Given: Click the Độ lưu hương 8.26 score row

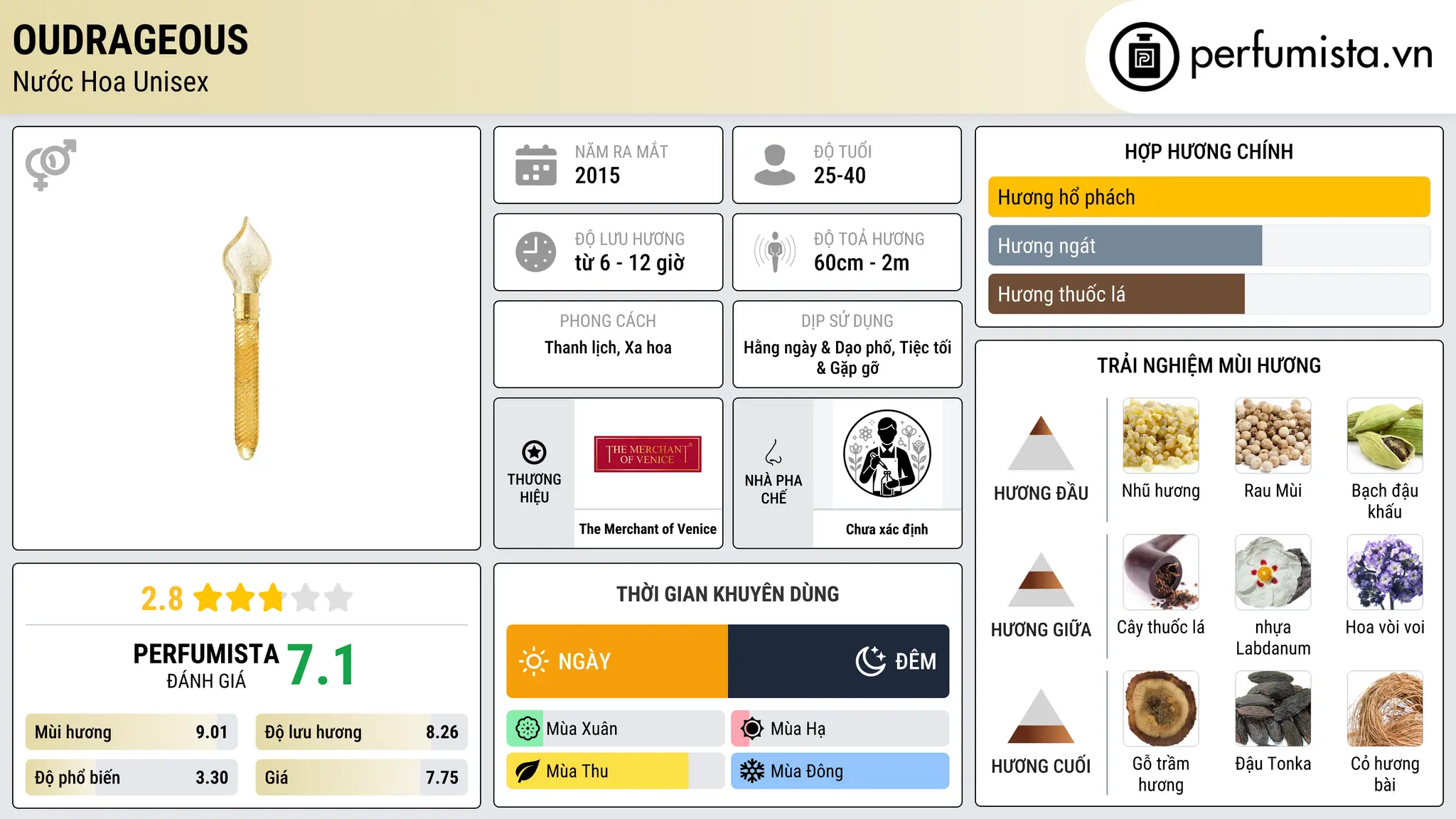Looking at the screenshot, I should point(362,732).
